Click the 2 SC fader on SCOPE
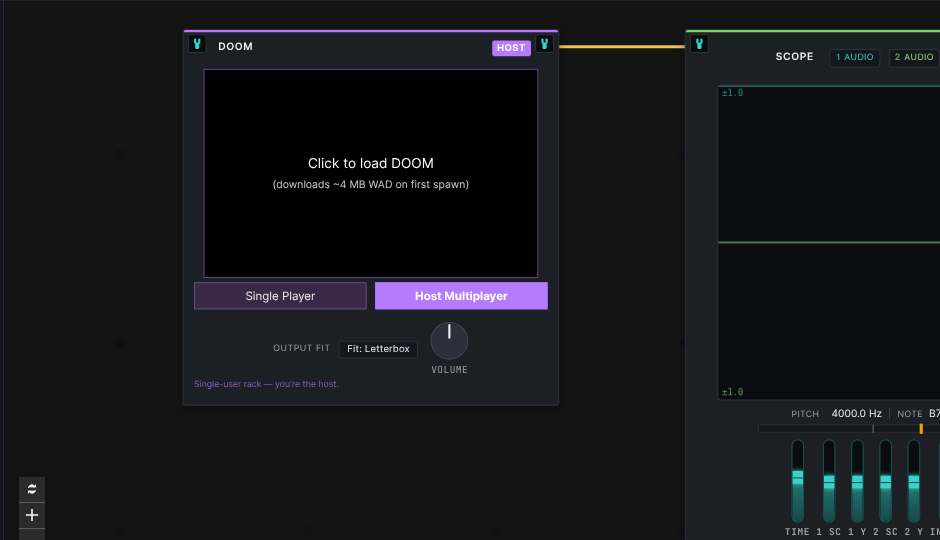The height and width of the screenshot is (540, 940). click(885, 481)
